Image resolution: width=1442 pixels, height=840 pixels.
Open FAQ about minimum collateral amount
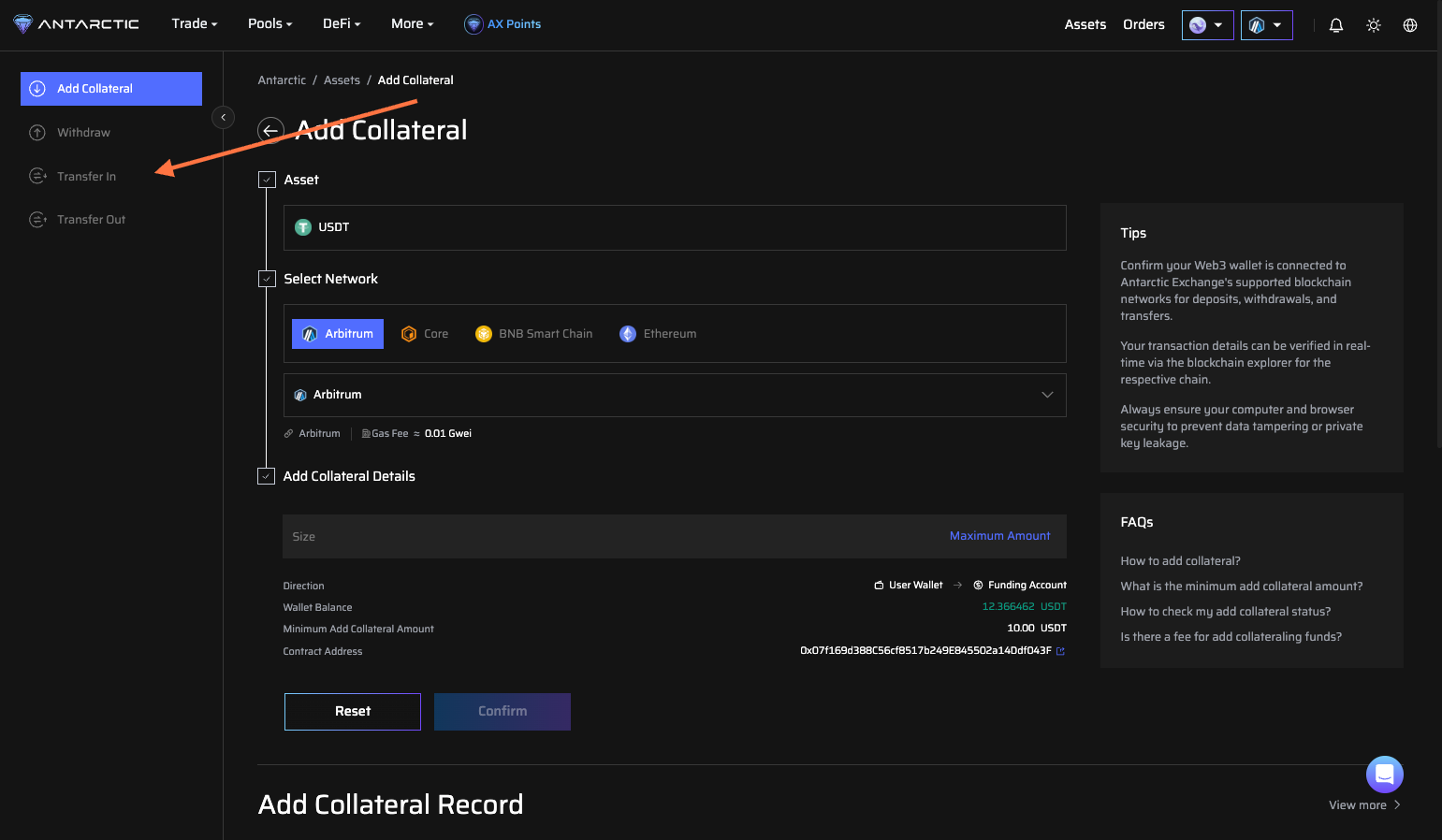coord(1242,587)
